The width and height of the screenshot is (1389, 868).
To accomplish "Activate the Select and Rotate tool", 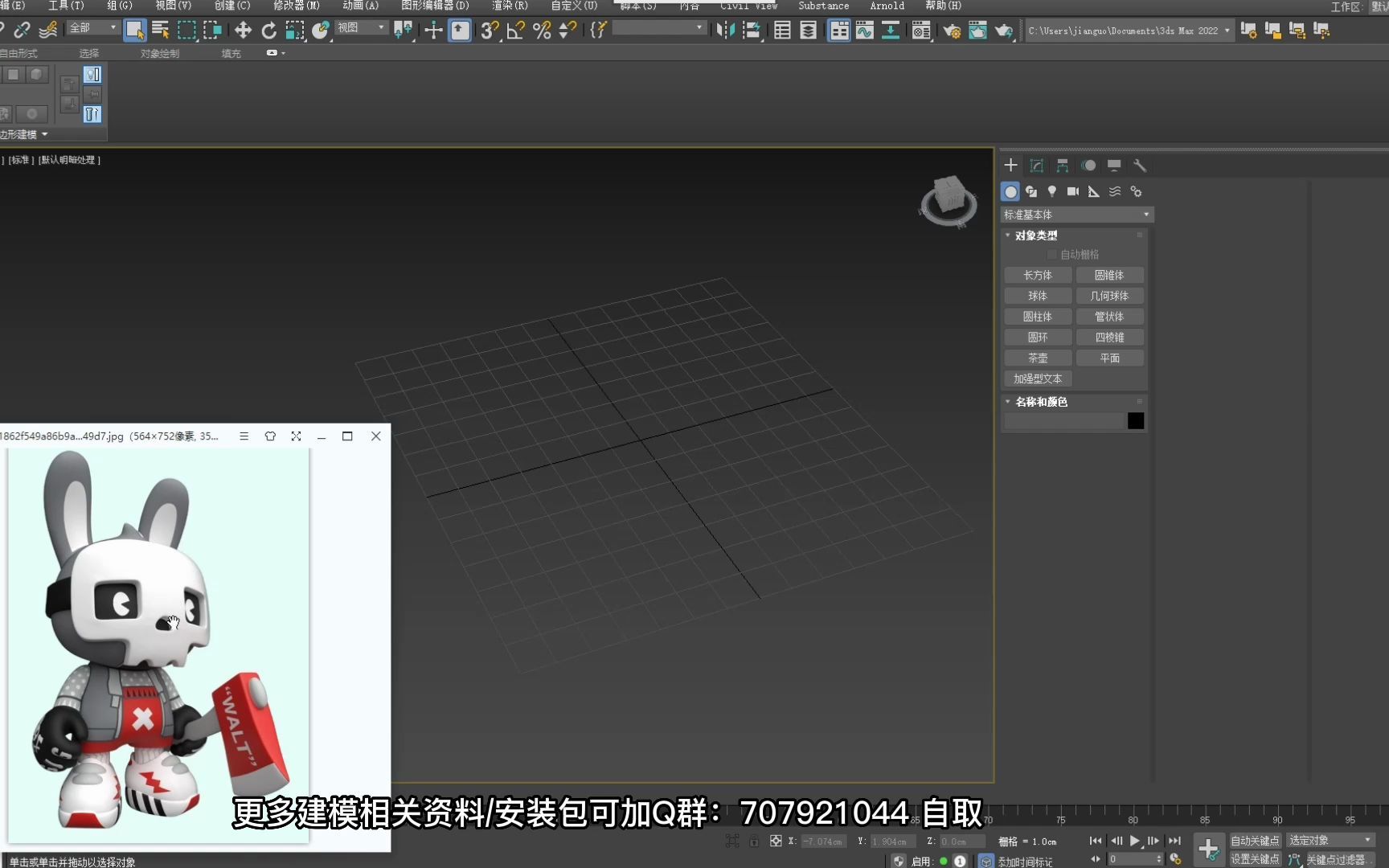I will pyautogui.click(x=269, y=31).
